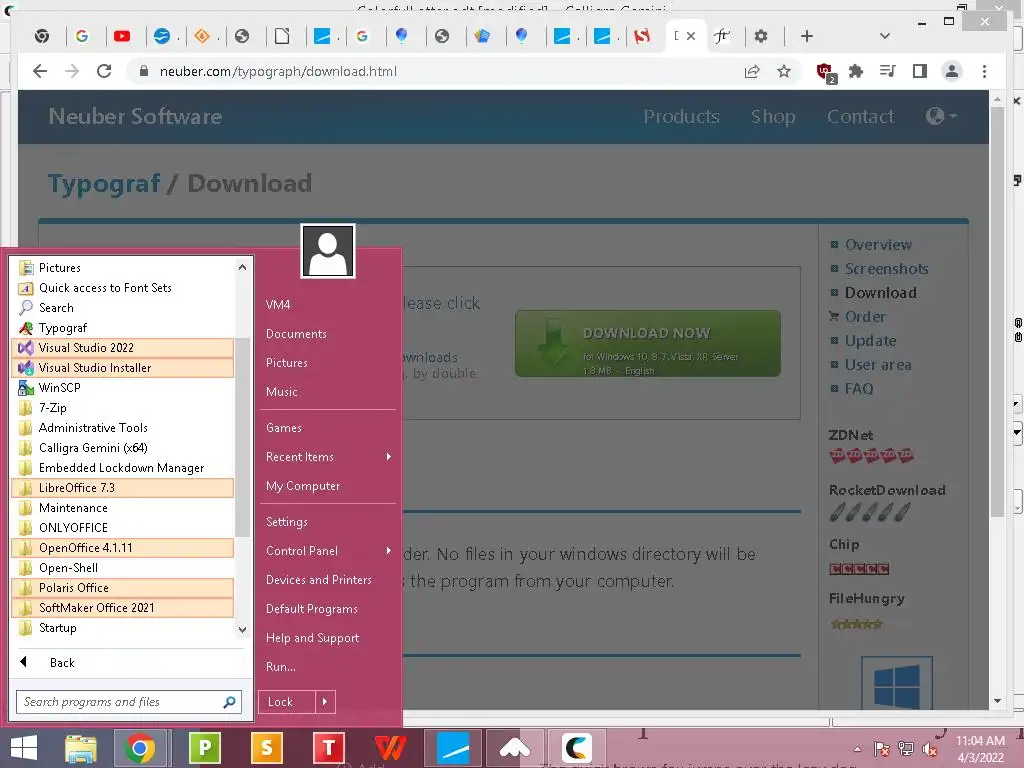Open the media control playlist icon

[888, 71]
